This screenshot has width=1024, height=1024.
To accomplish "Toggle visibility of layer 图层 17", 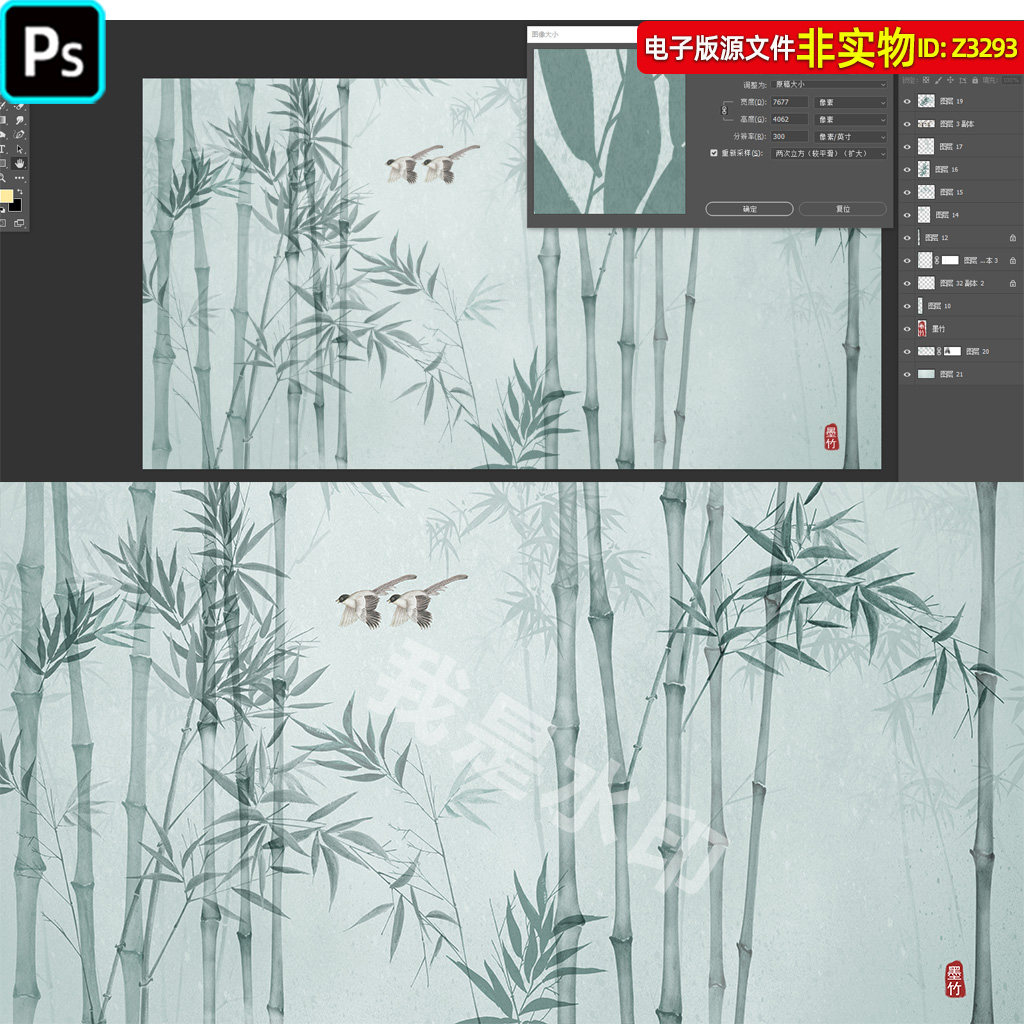I will [906, 147].
